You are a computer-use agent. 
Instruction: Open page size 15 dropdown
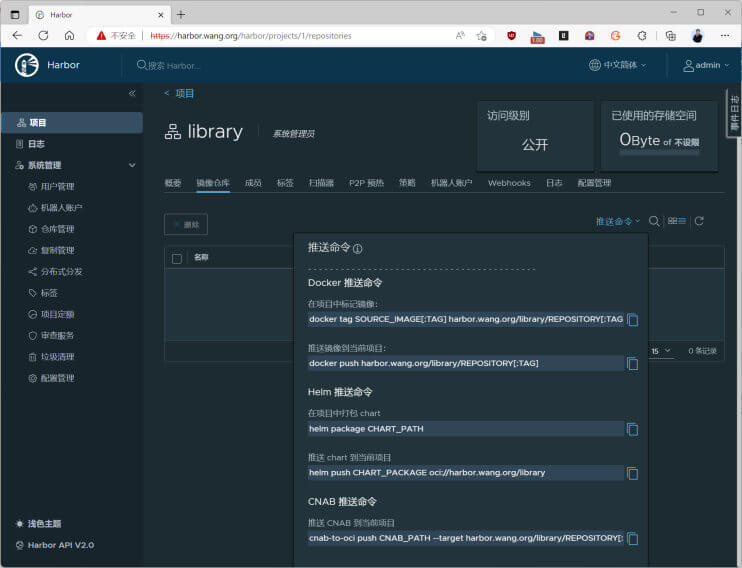(661, 351)
